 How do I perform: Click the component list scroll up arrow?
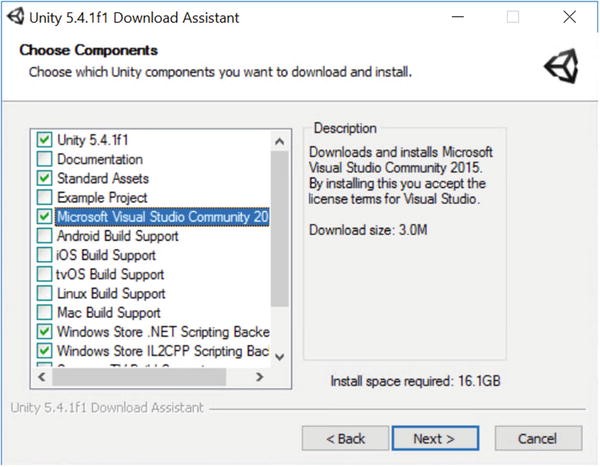click(x=280, y=141)
